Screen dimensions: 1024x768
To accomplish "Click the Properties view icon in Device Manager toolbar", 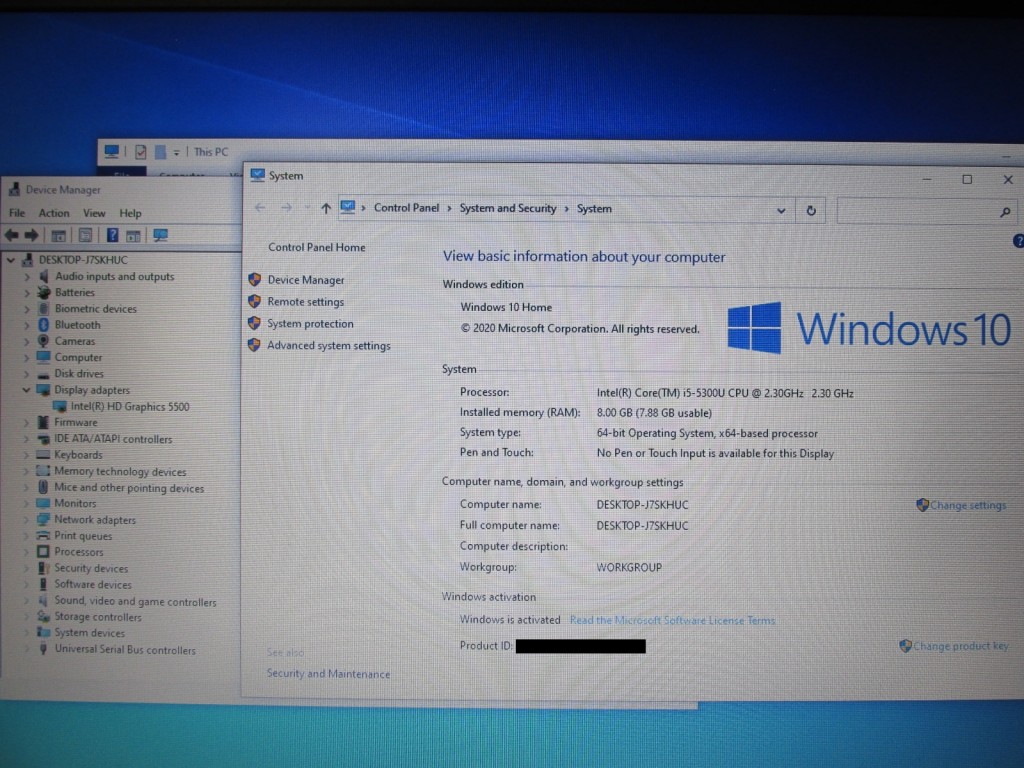I will (x=85, y=235).
